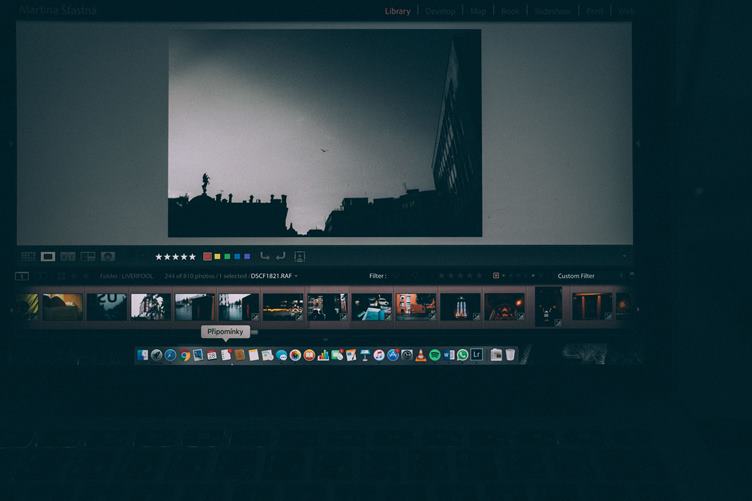
Task: Rotate photo clockwise
Action: [281, 256]
